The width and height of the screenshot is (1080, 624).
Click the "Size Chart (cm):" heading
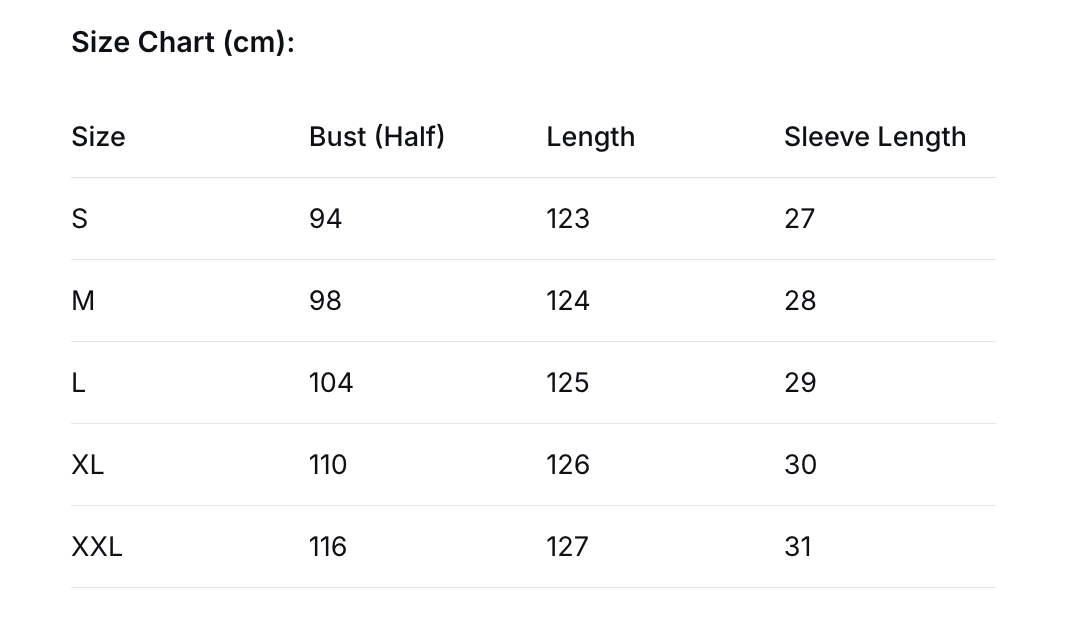click(x=183, y=43)
